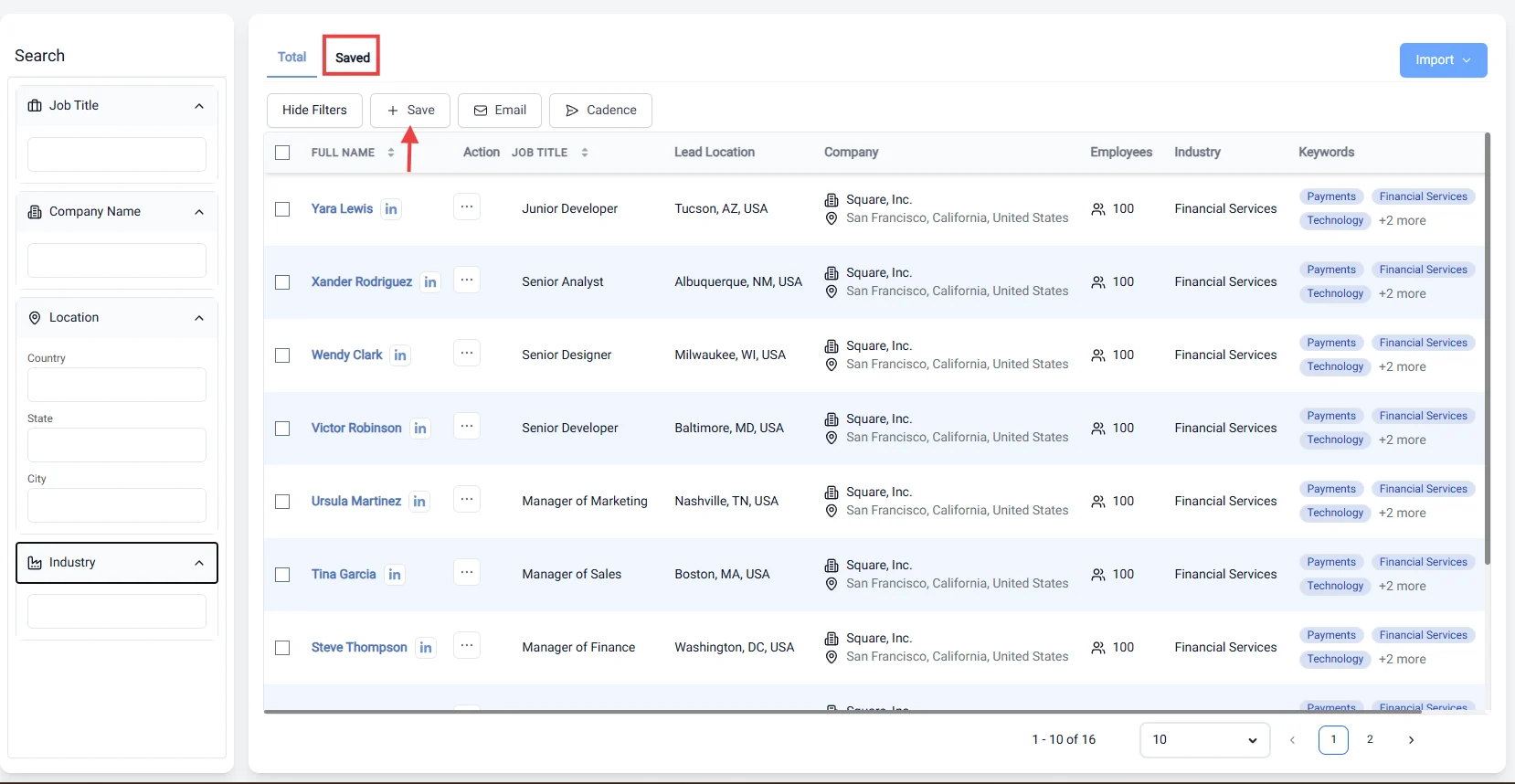The width and height of the screenshot is (1515, 784).
Task: Focus the City filter input
Action: tap(117, 505)
